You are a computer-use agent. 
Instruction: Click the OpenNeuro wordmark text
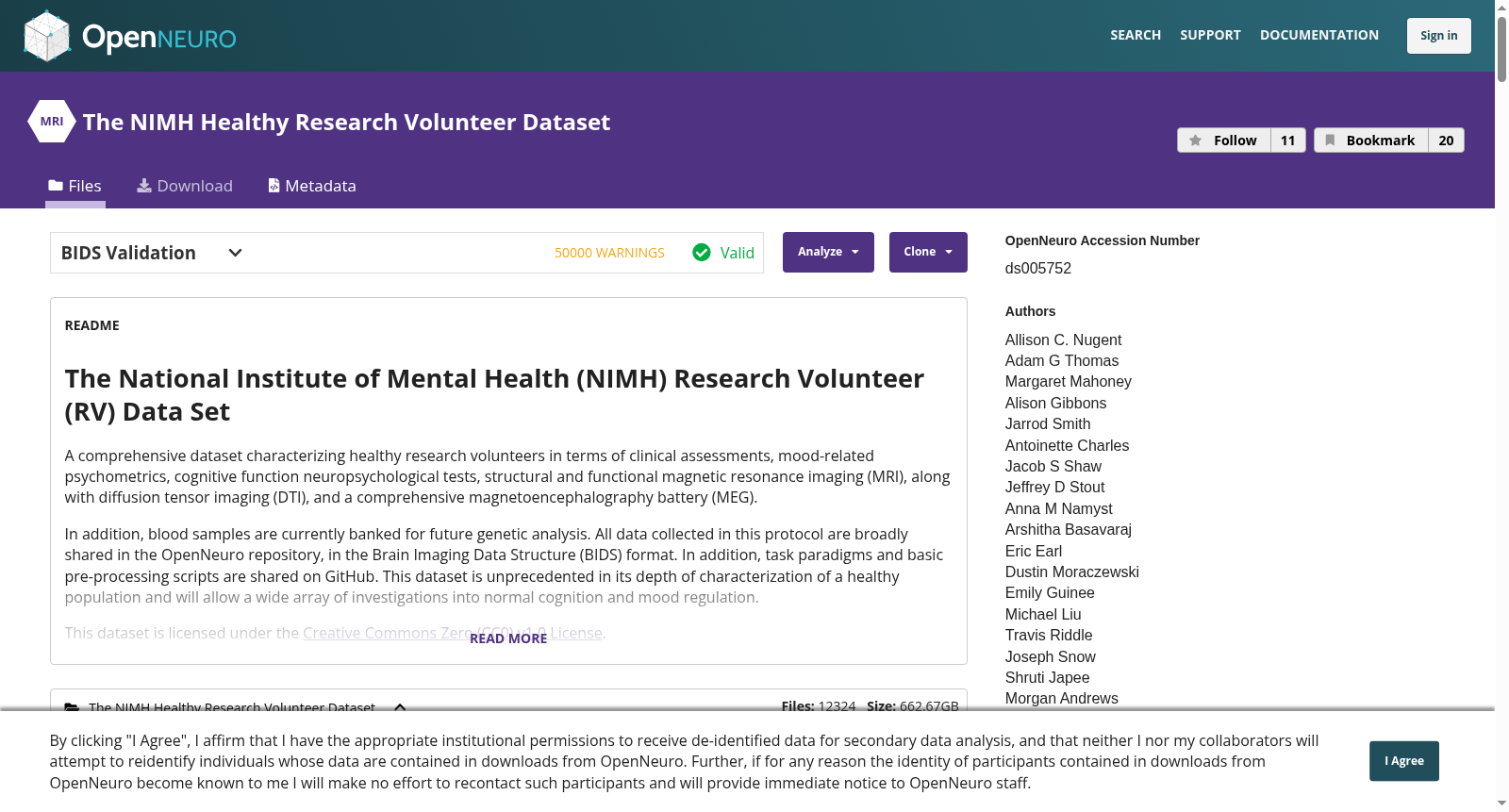click(159, 38)
